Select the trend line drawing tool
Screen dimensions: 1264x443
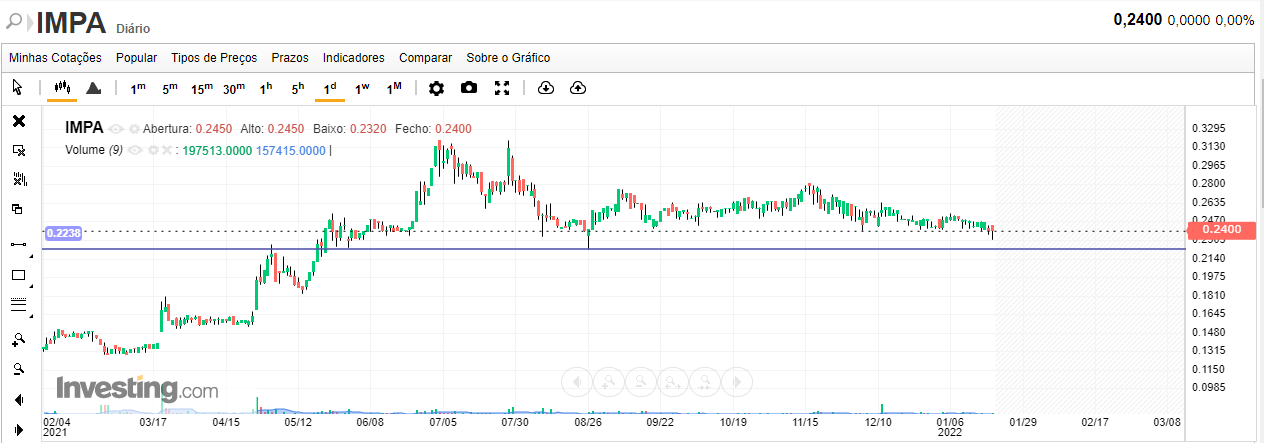tap(17, 243)
